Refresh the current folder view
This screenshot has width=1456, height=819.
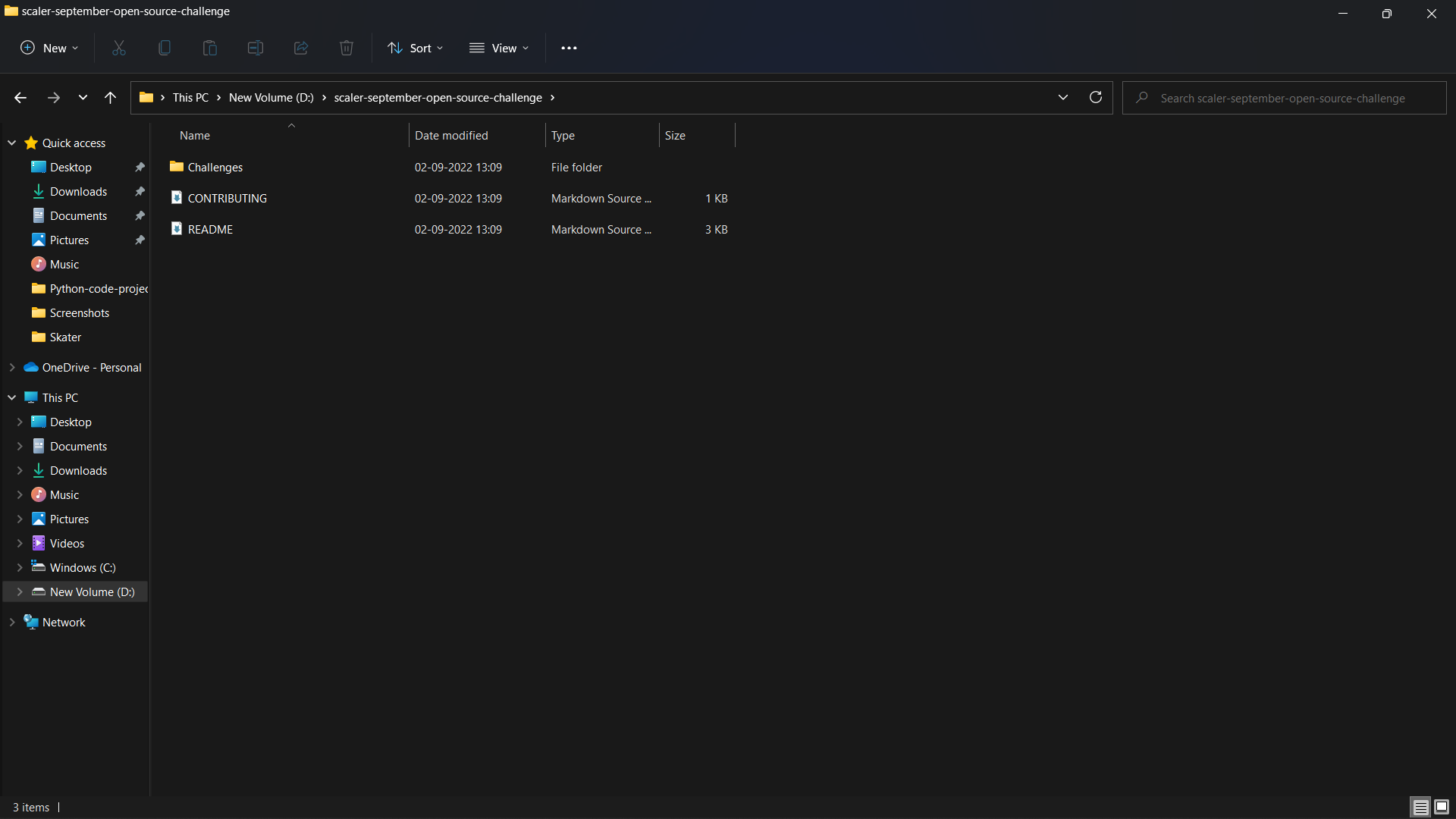tap(1096, 97)
